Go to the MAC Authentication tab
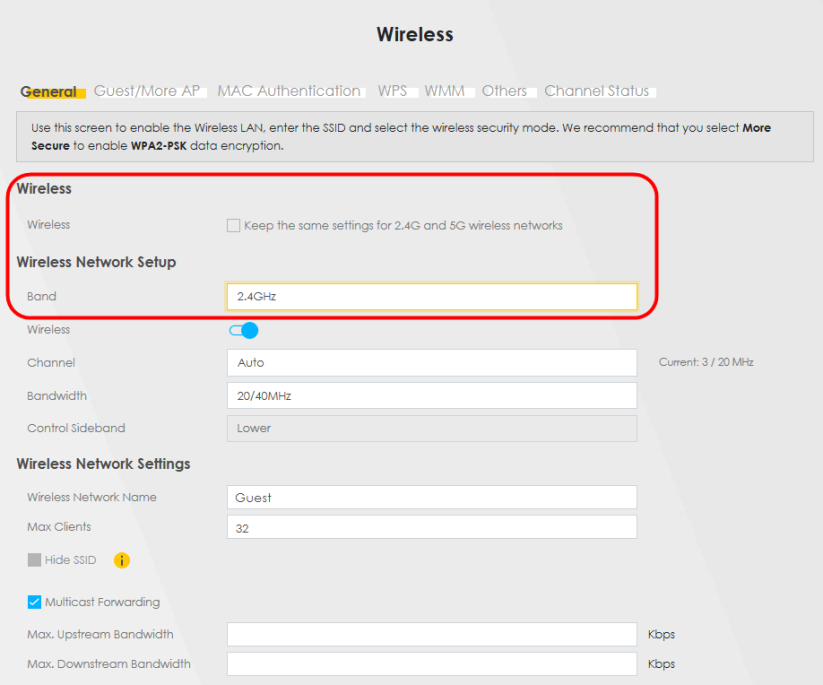This screenshot has width=823, height=685. pyautogui.click(x=289, y=91)
